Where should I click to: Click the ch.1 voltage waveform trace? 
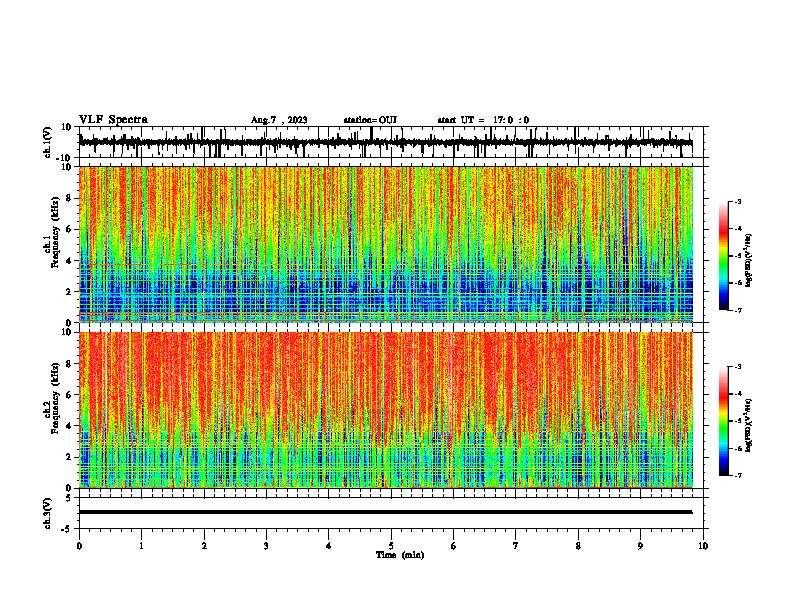(386, 142)
